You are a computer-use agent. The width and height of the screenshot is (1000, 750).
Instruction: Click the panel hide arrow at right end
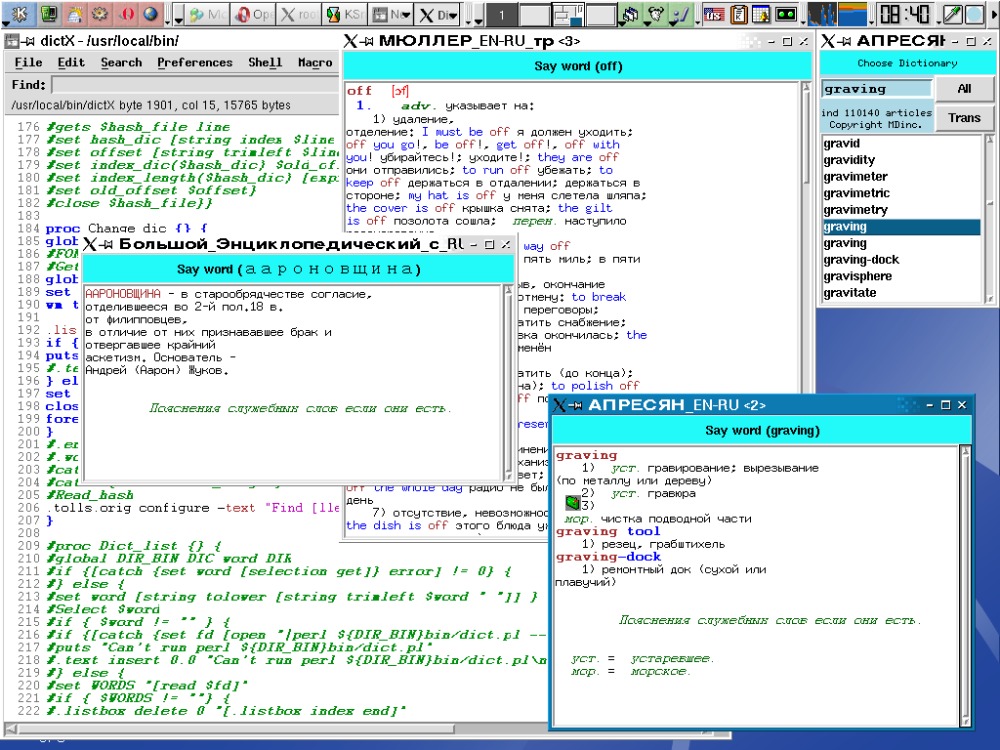pyautogui.click(x=992, y=14)
